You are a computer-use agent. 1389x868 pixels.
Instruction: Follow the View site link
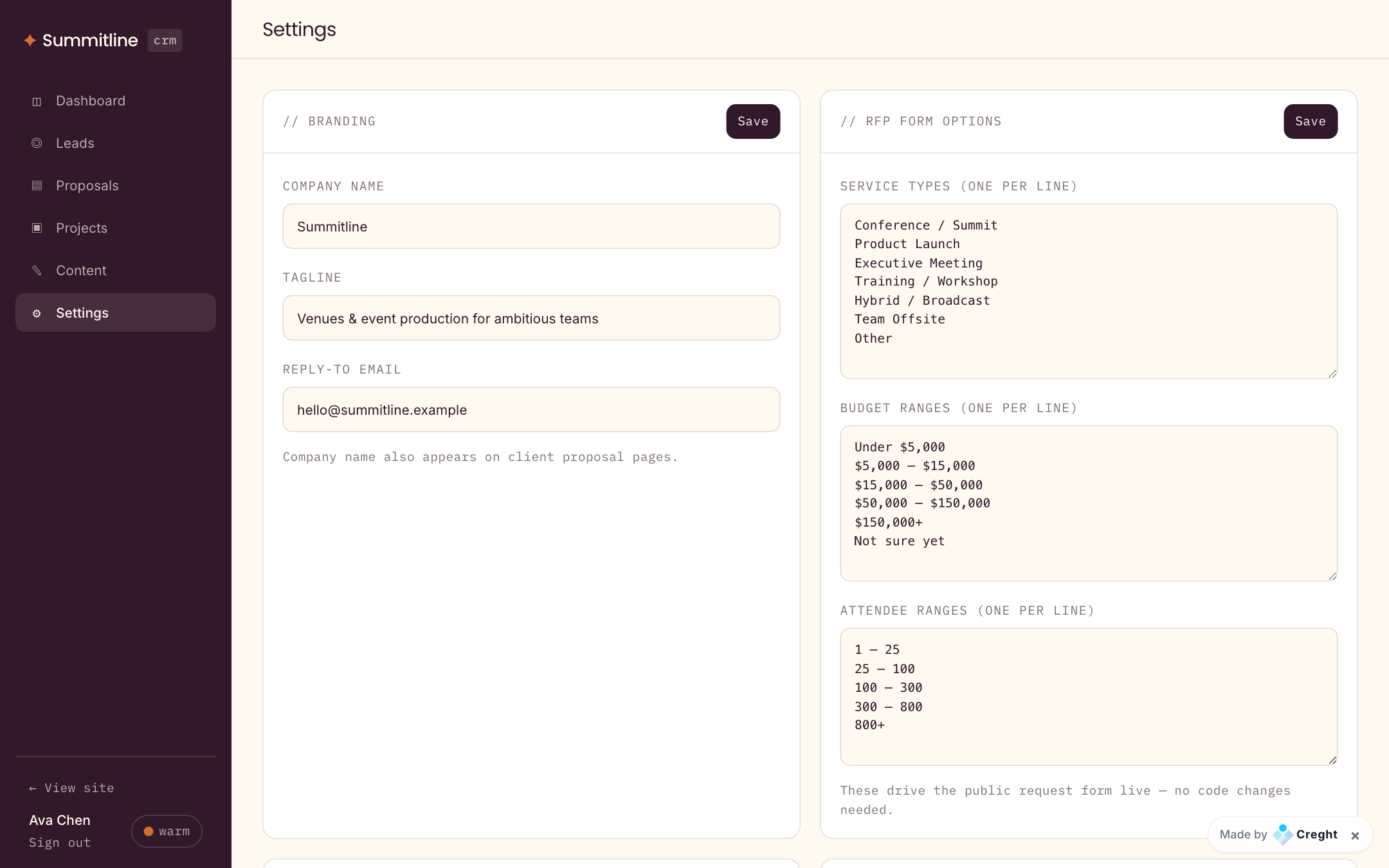(x=71, y=788)
